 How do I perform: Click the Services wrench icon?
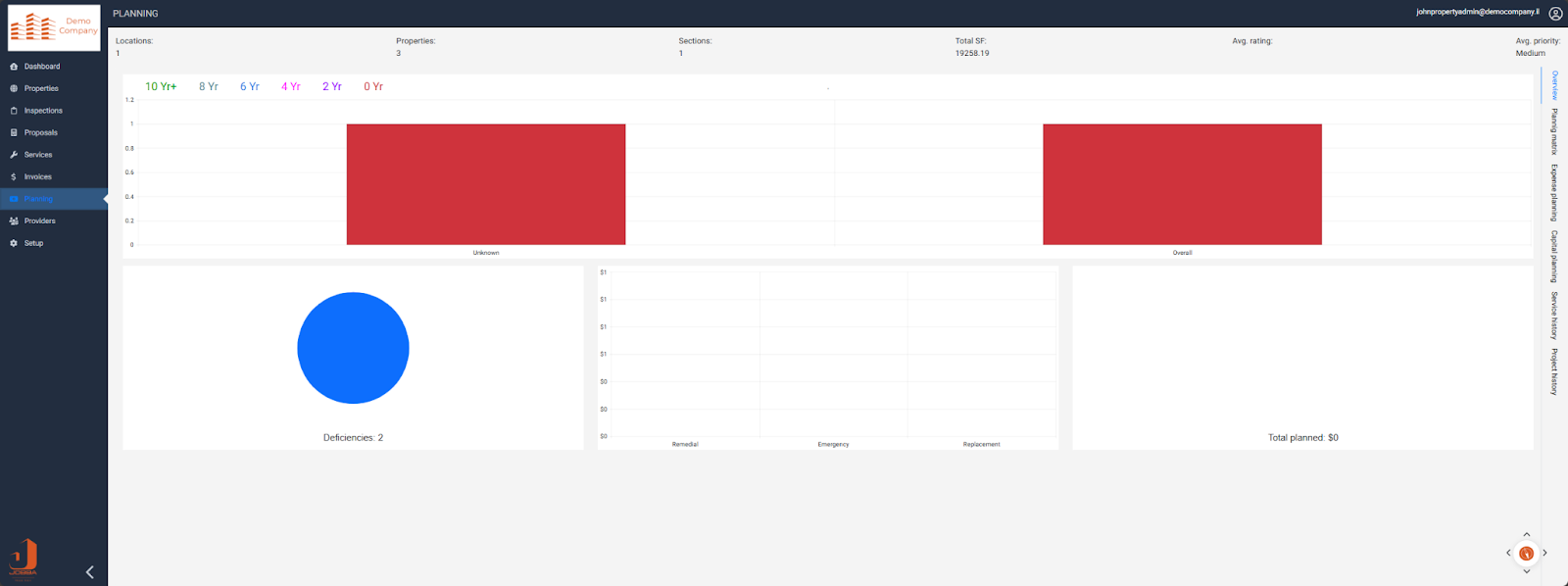tap(14, 155)
